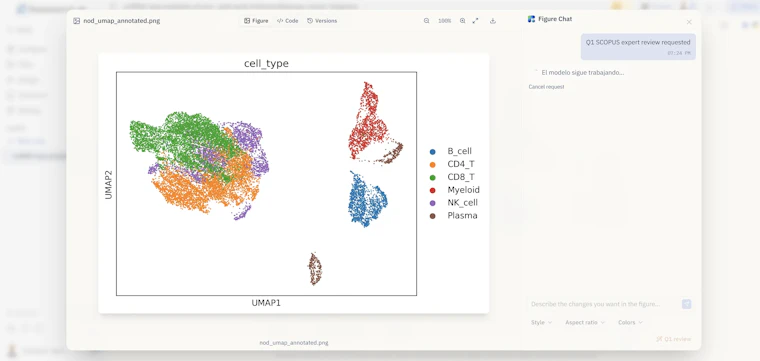
Task: Switch to the Figure tab
Action: click(x=256, y=21)
